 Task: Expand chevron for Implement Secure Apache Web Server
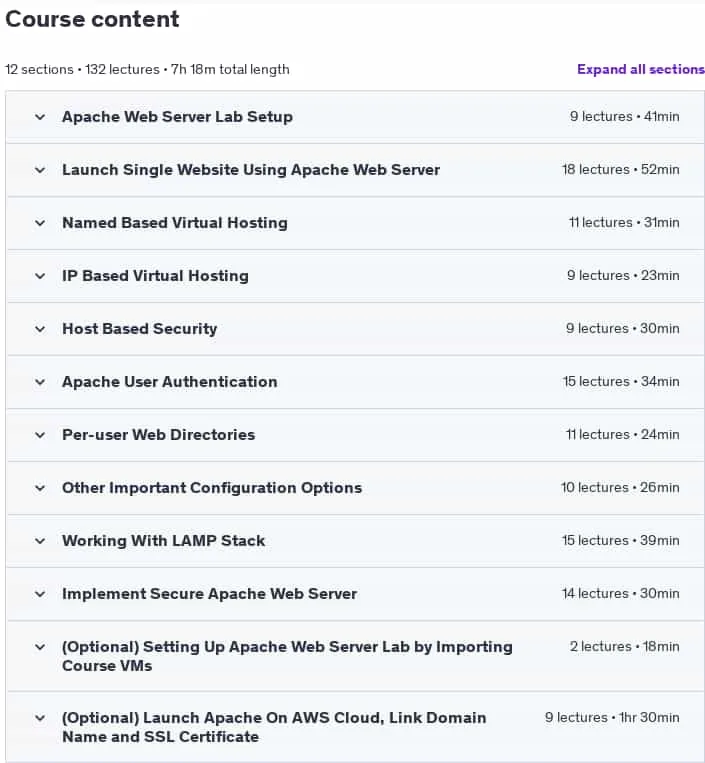(40, 595)
